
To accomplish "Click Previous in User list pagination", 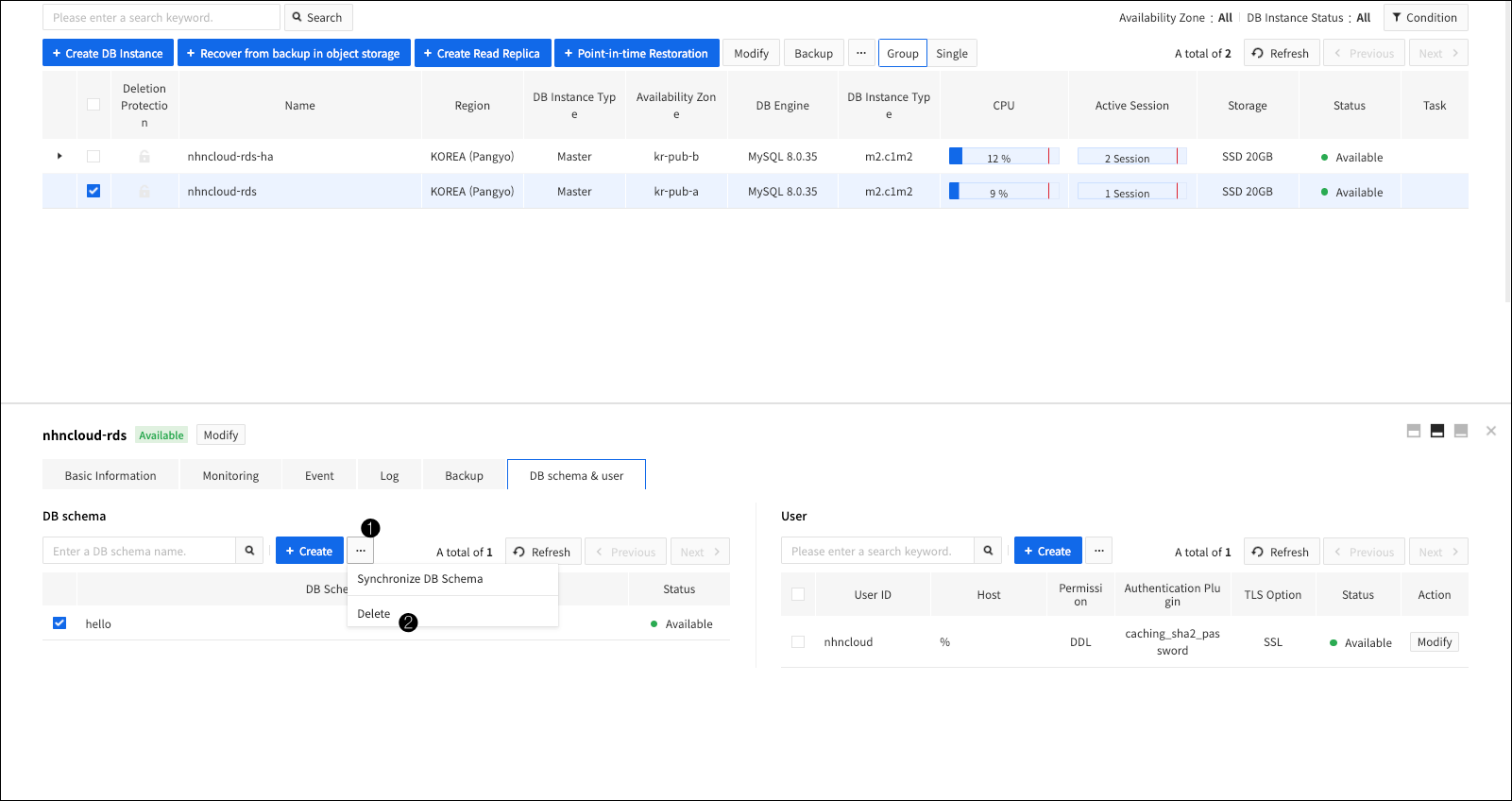I will [1364, 551].
